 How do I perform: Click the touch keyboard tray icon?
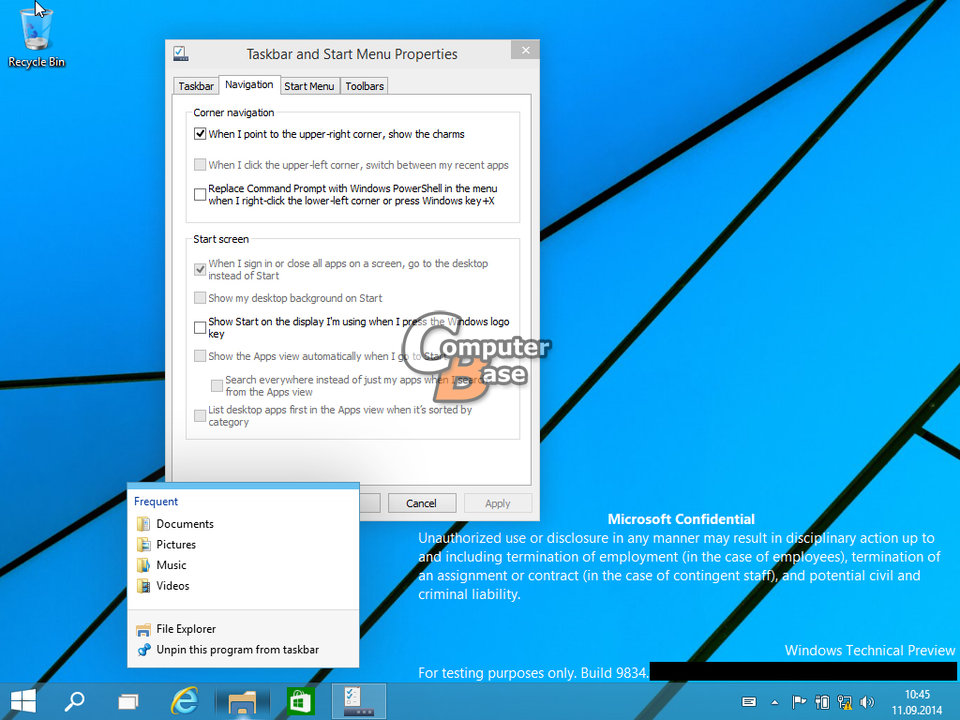pyautogui.click(x=748, y=702)
